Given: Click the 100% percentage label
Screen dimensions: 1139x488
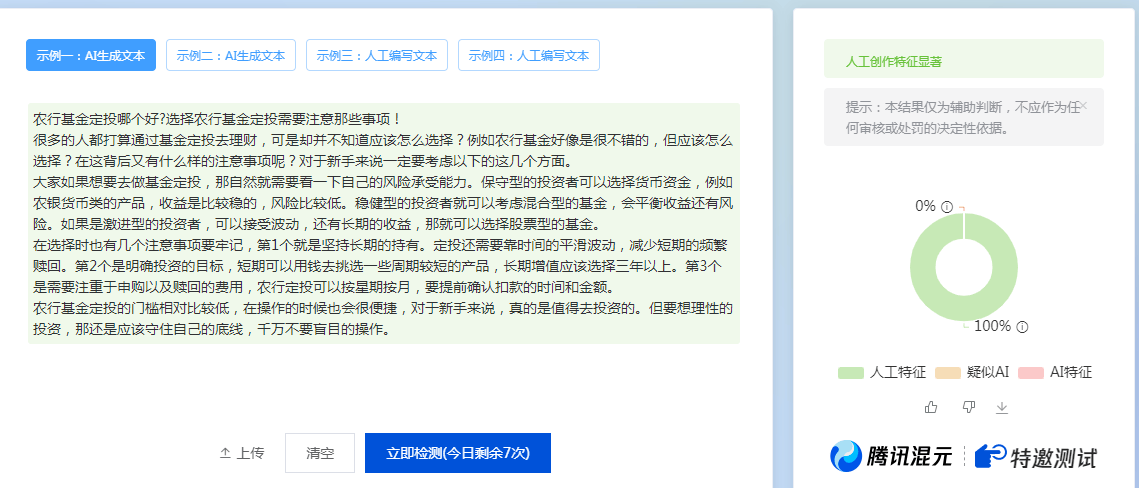Looking at the screenshot, I should 992,327.
